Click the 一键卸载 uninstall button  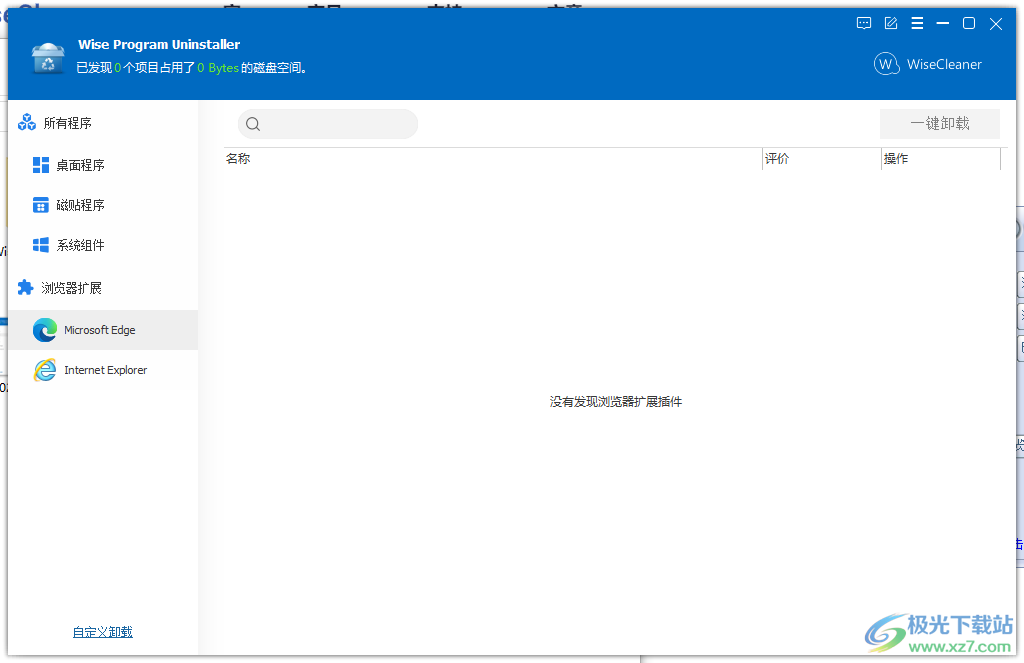[938, 123]
